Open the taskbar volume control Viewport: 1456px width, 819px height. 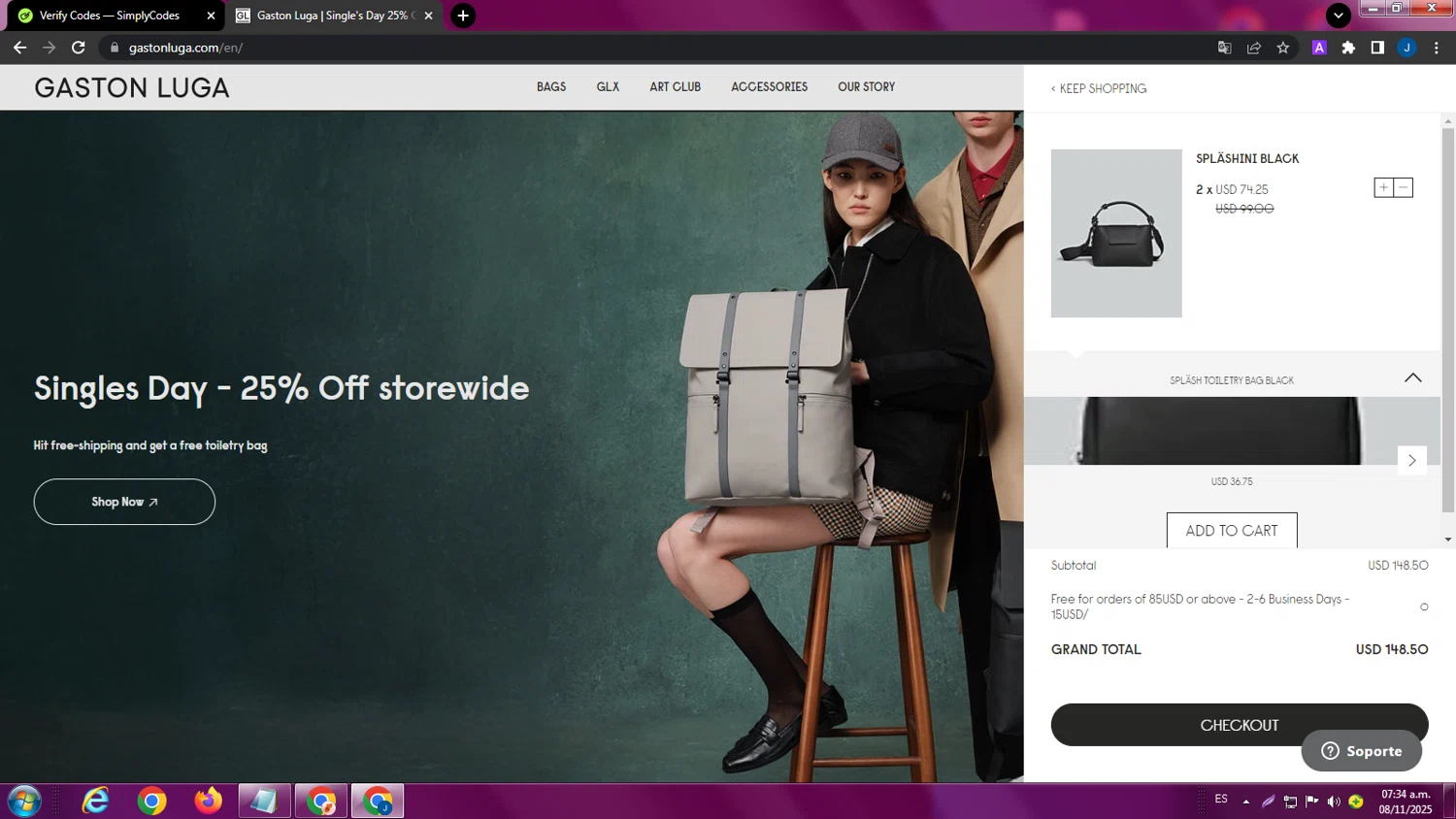tap(1334, 802)
